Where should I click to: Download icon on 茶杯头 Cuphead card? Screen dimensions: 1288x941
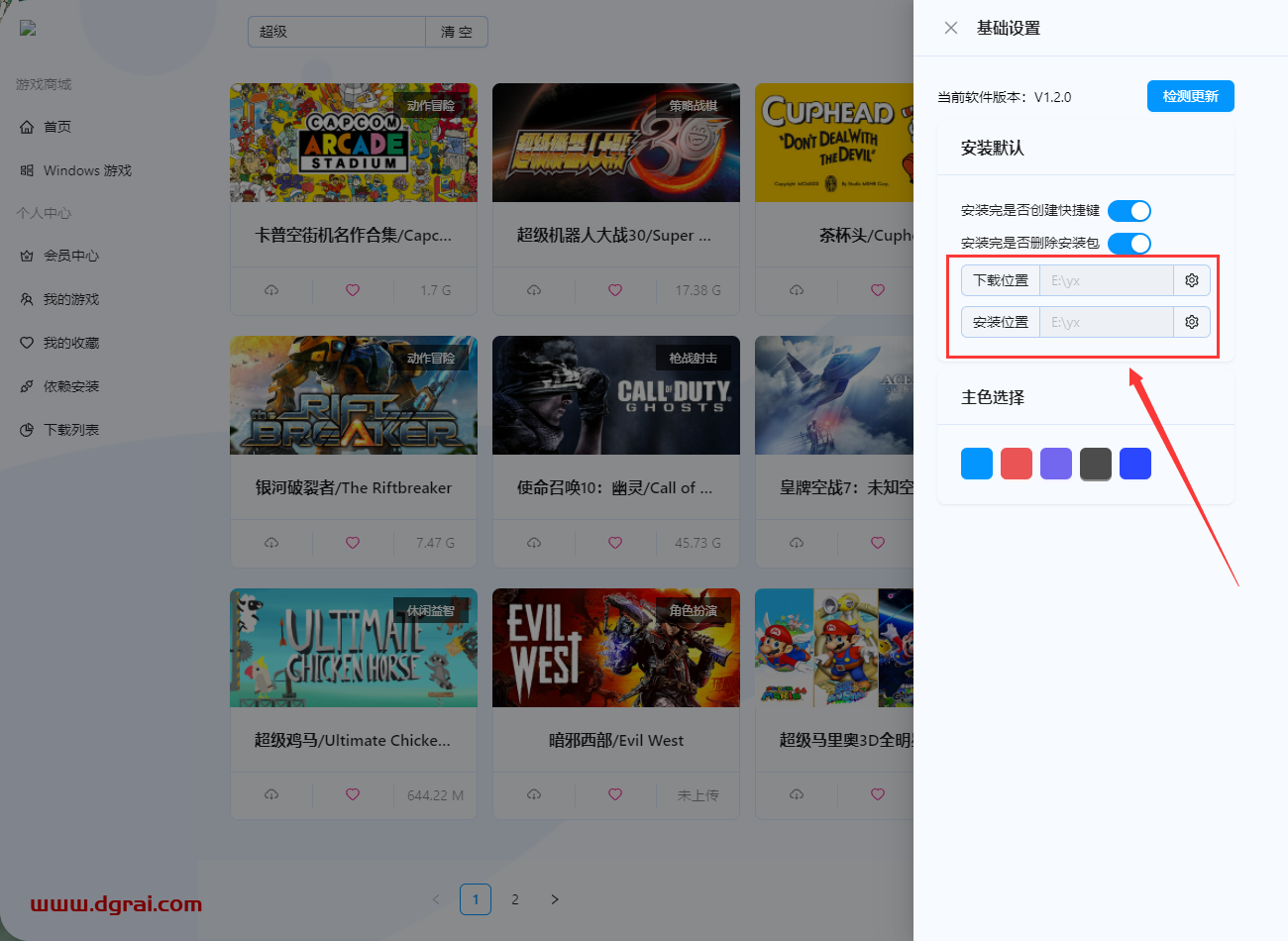coord(797,290)
